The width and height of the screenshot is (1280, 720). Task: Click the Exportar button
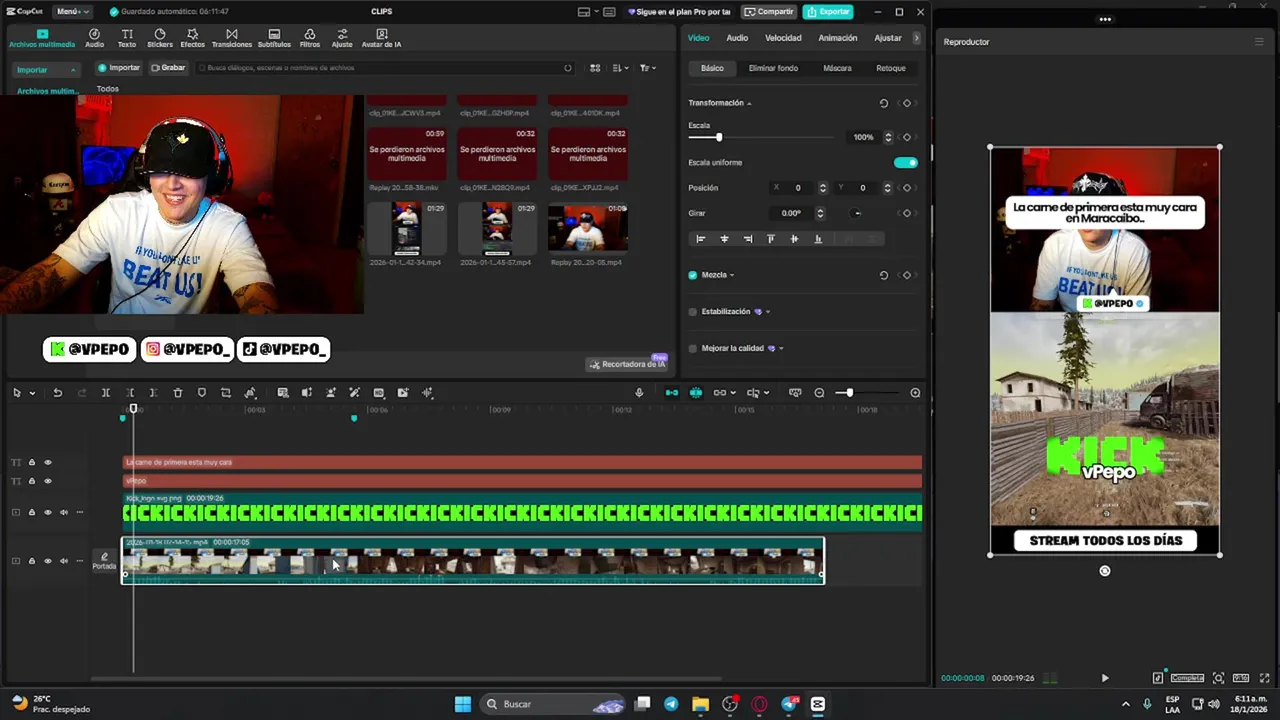828,11
